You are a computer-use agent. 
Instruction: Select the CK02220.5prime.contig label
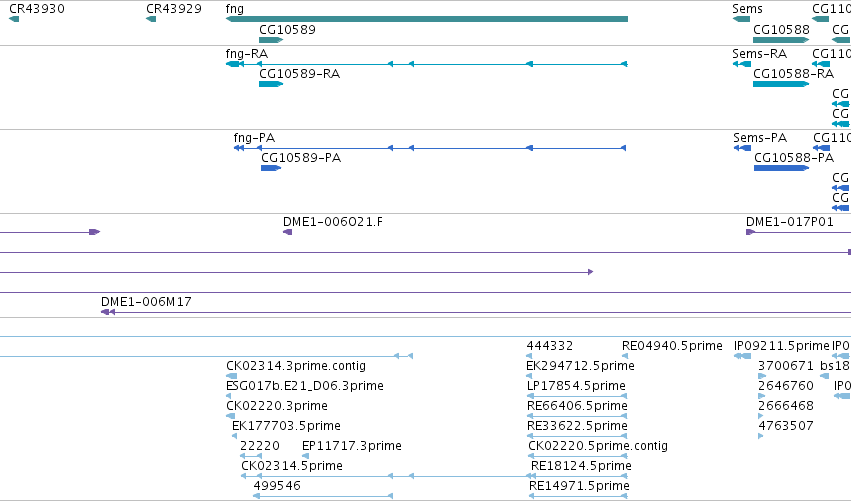tap(598, 446)
